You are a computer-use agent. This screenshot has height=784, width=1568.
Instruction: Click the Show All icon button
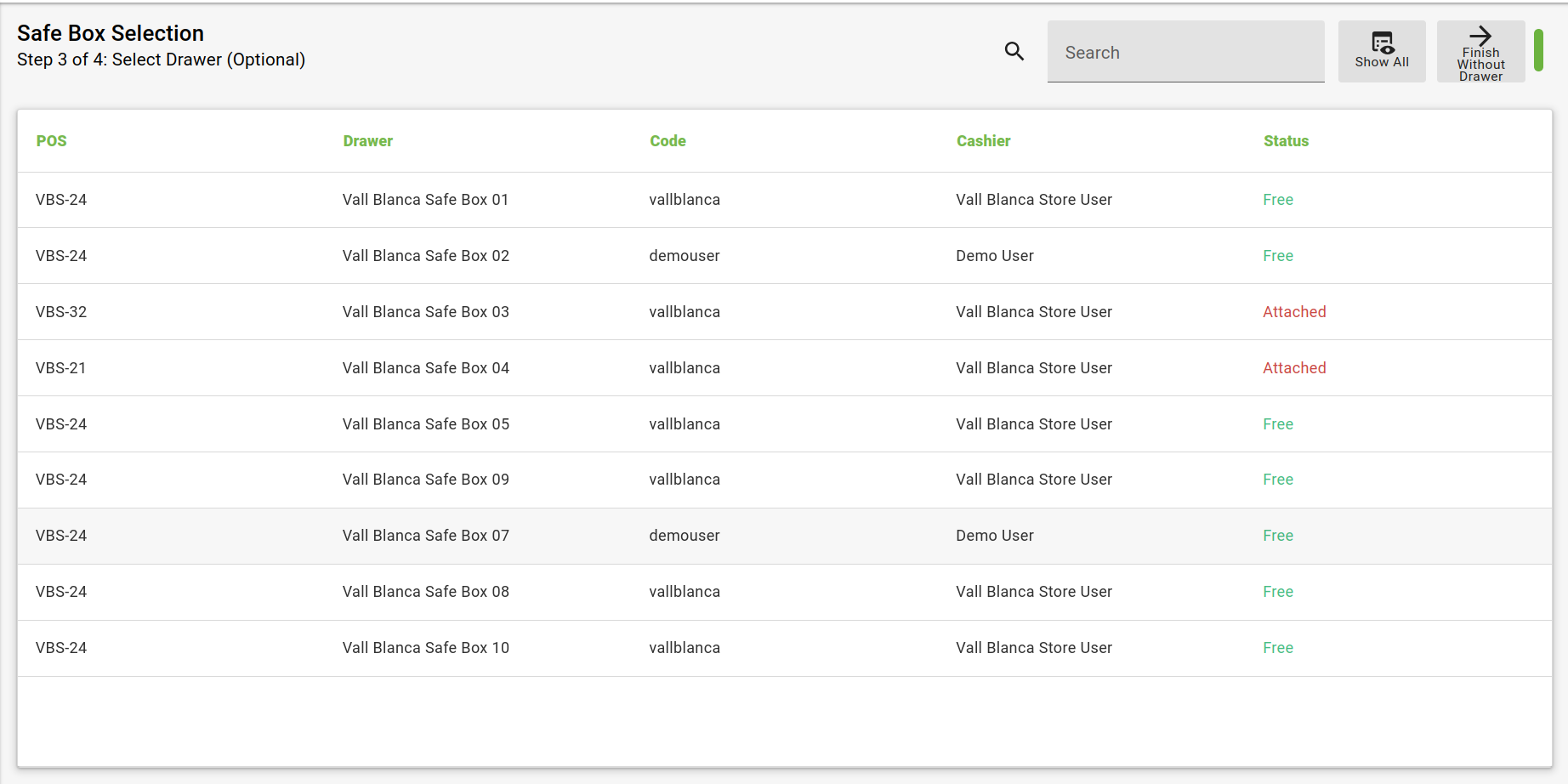point(1382,51)
